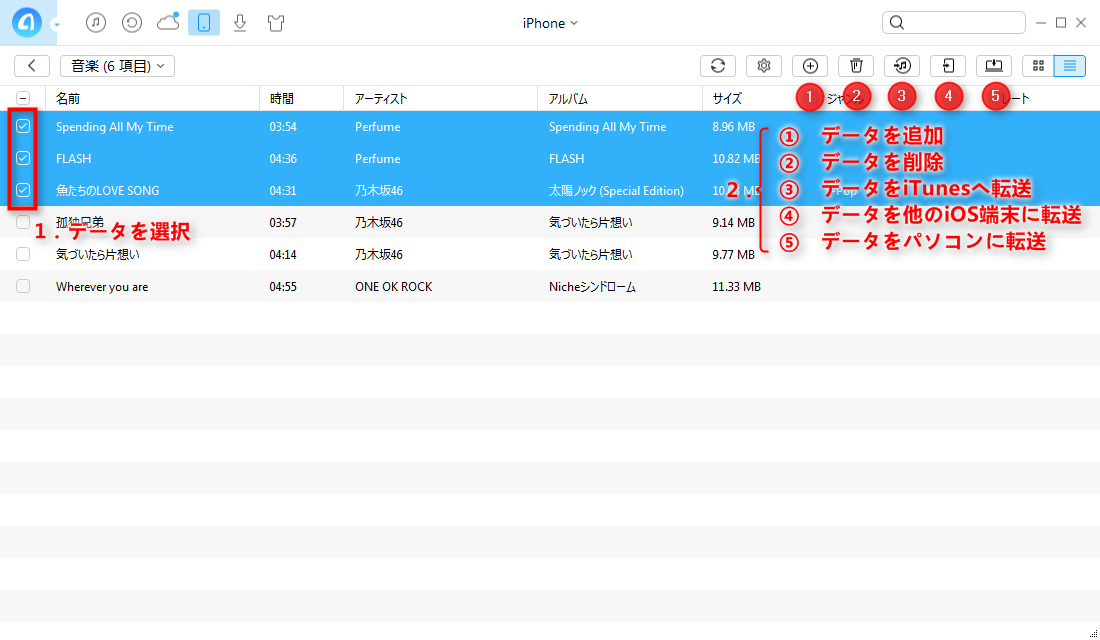
Task: Toggle the select-all header checkbox
Action: pyautogui.click(x=23, y=98)
